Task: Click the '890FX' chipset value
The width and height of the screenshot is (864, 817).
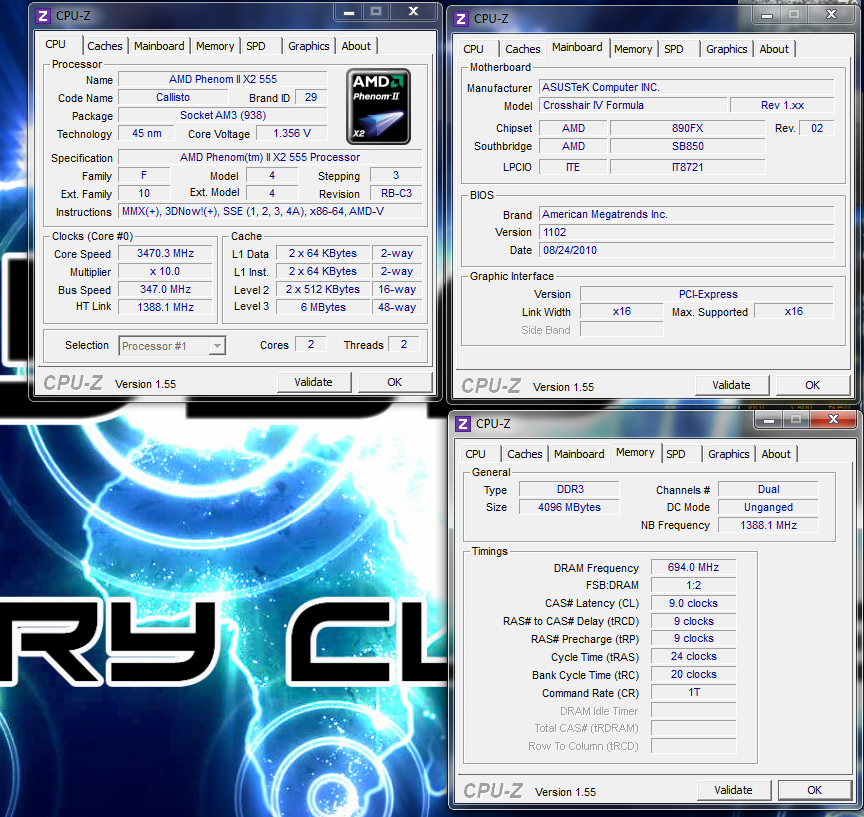Action: point(688,128)
